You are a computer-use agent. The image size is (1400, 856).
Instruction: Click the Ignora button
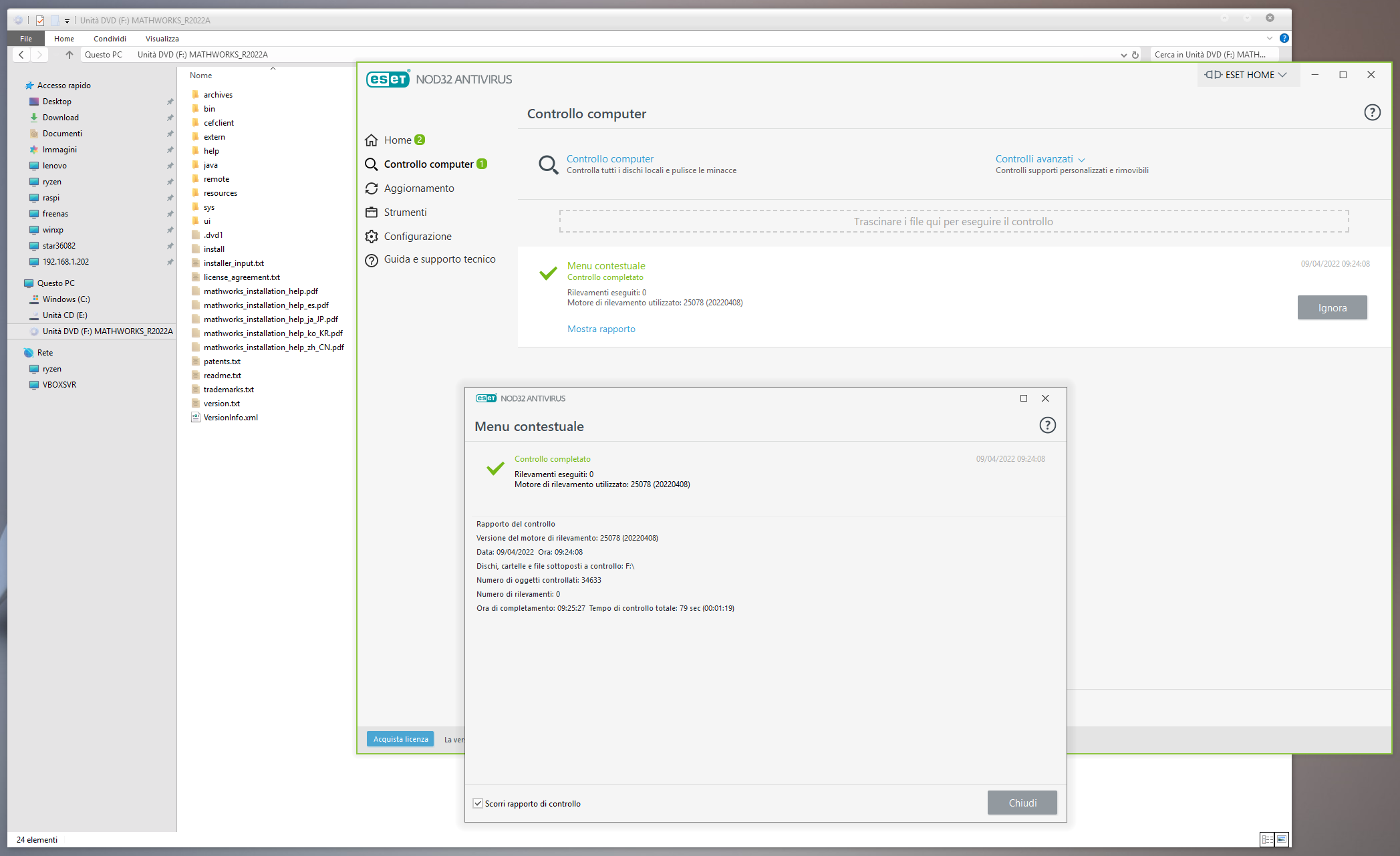click(x=1332, y=308)
